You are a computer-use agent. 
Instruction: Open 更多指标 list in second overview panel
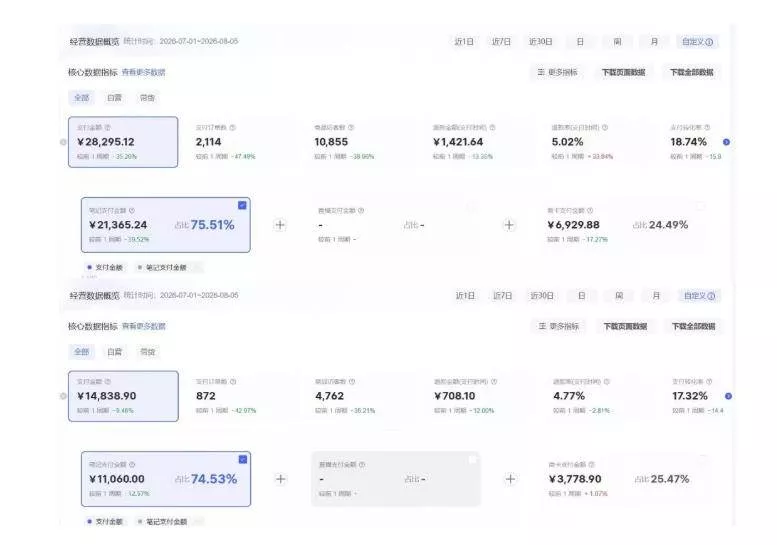pyautogui.click(x=559, y=327)
